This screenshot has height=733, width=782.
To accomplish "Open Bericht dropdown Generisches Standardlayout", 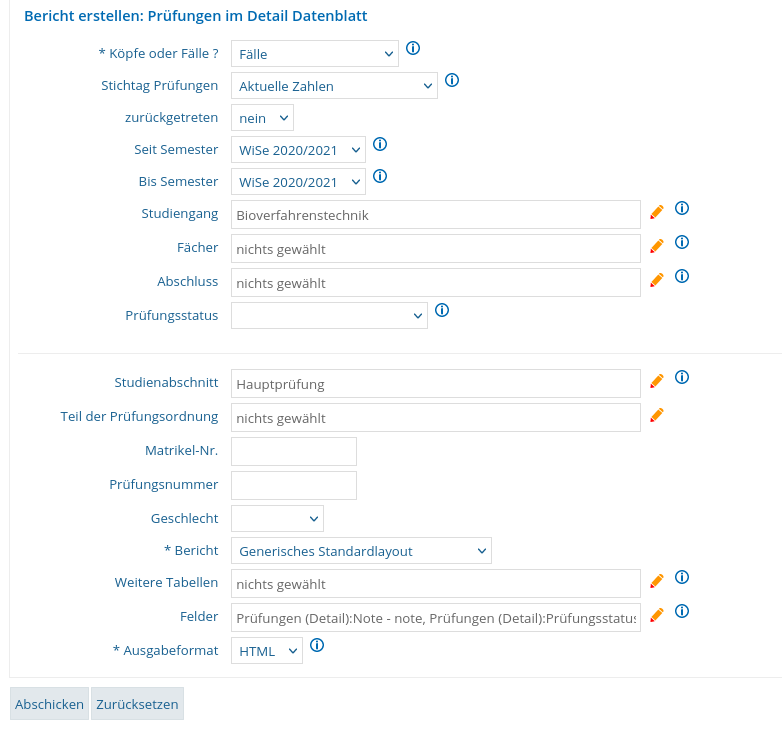I will click(x=361, y=550).
